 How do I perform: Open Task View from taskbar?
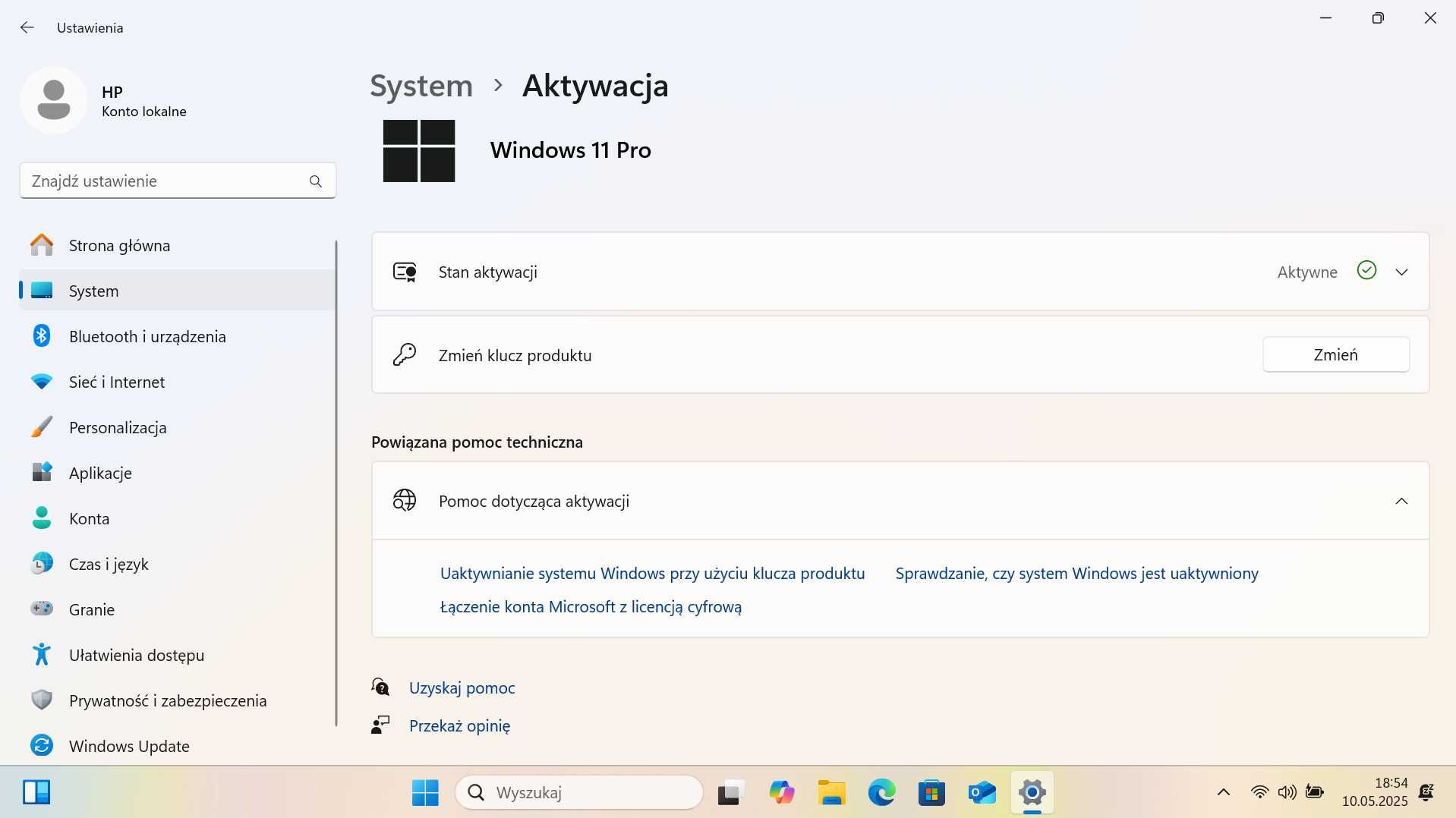point(730,793)
